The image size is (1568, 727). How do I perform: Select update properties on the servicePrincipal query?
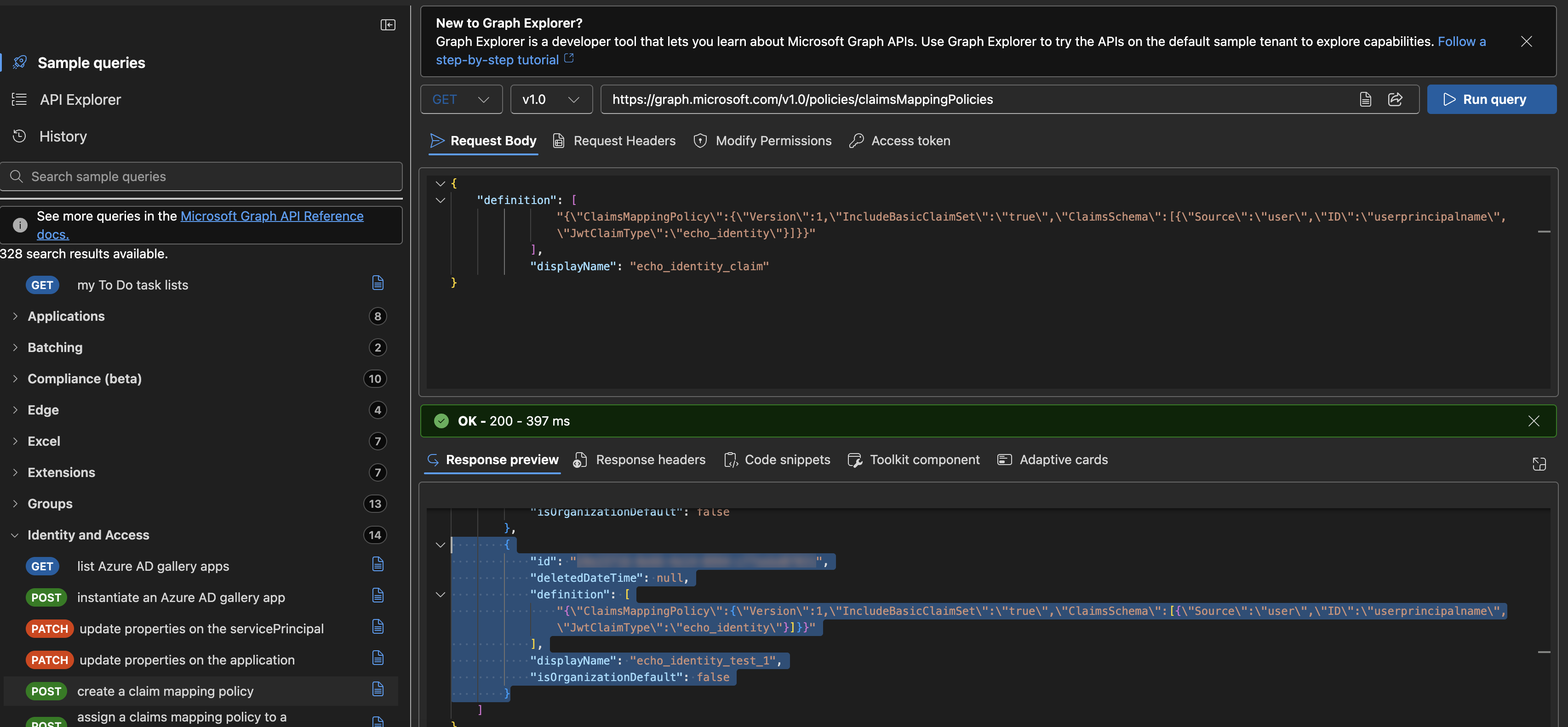201,629
